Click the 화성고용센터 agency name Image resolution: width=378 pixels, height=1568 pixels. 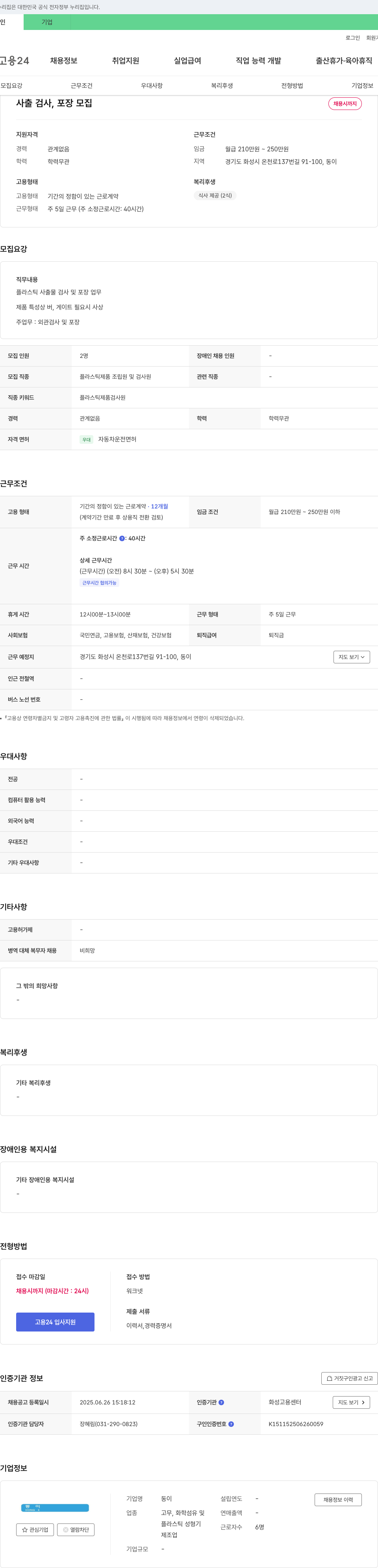285,1402
